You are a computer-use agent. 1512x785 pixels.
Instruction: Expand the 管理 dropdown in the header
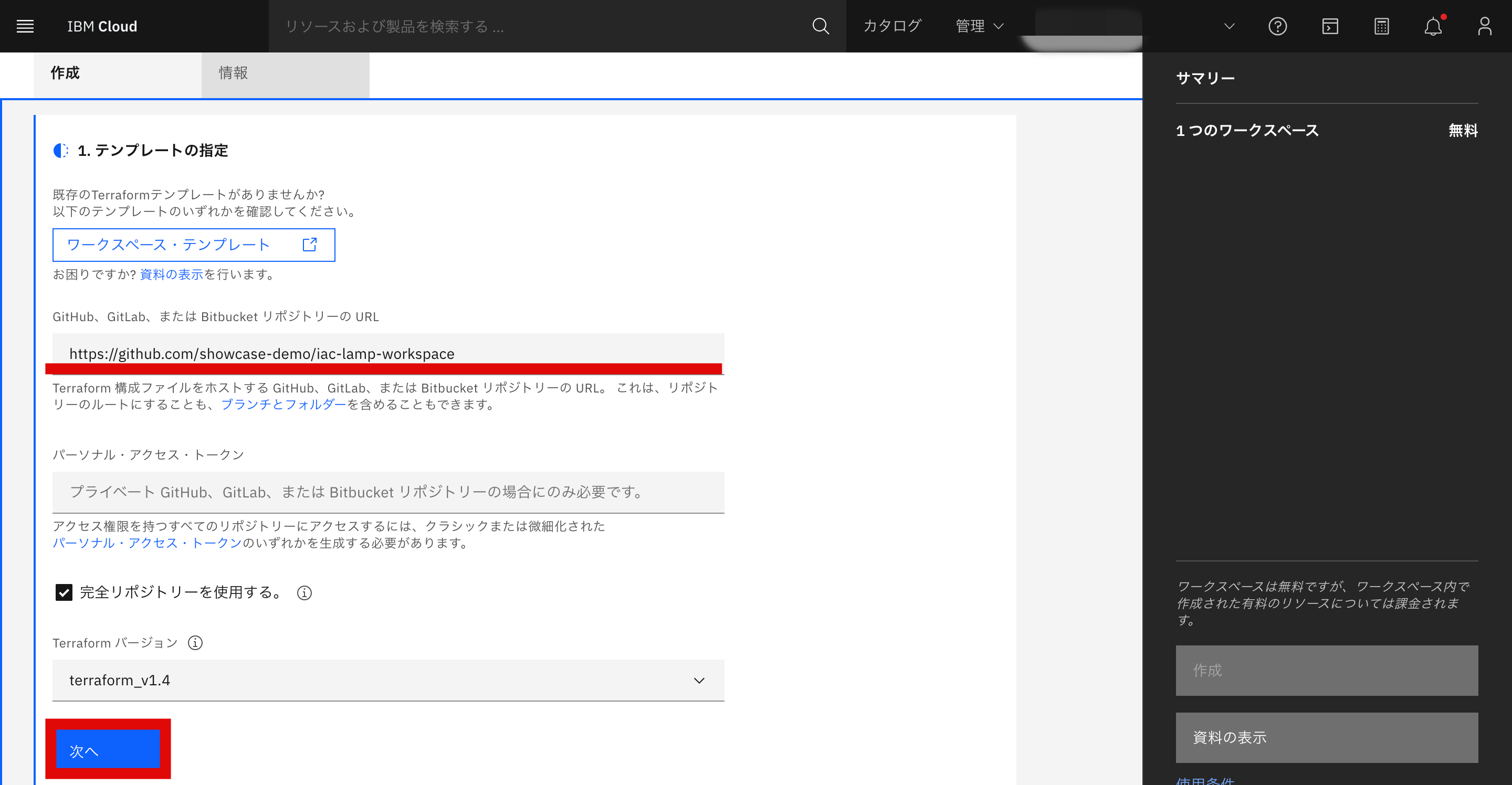click(x=978, y=26)
